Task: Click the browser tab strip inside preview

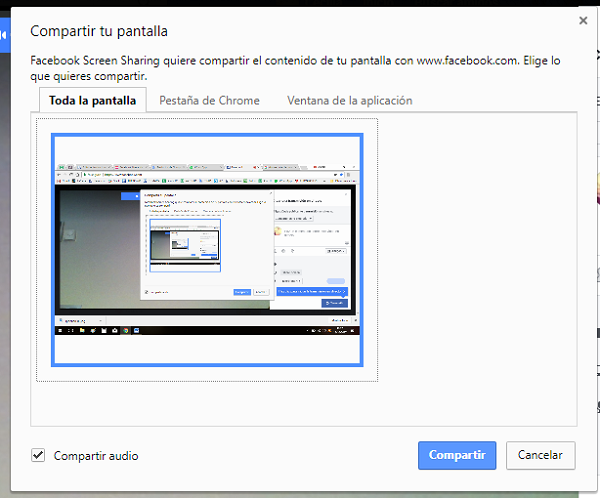Action: click(x=207, y=164)
